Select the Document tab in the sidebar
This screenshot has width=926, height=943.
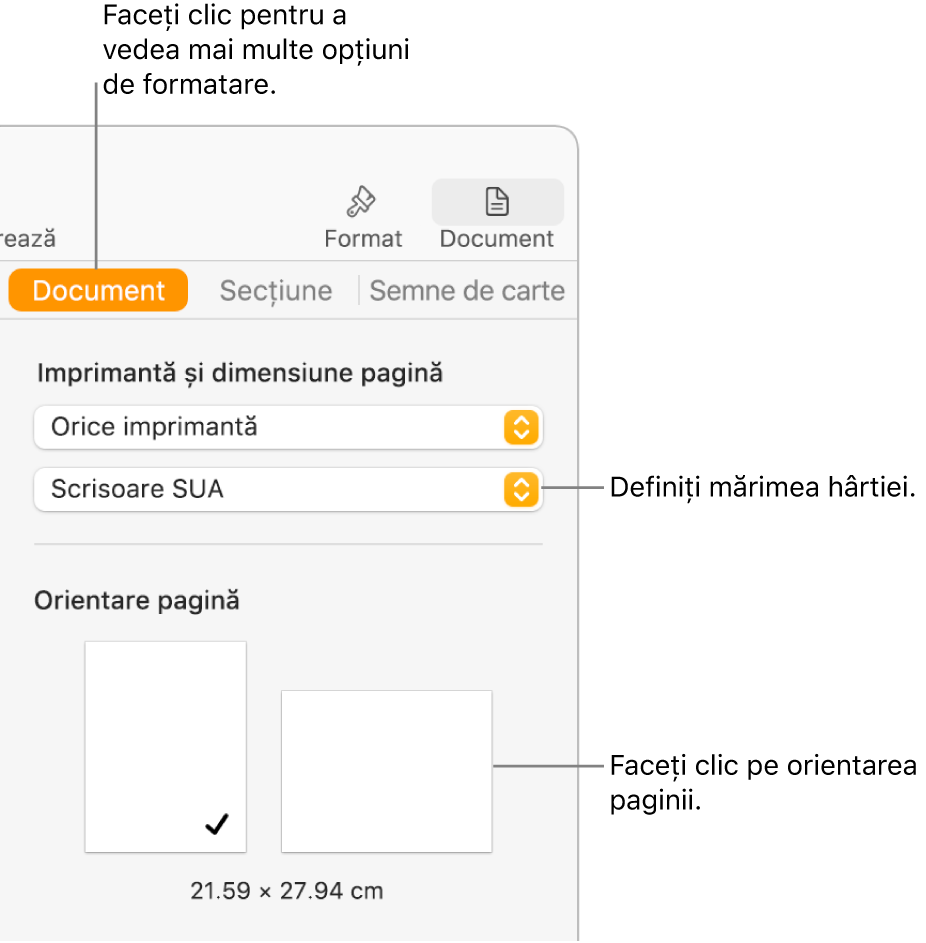coord(97,290)
